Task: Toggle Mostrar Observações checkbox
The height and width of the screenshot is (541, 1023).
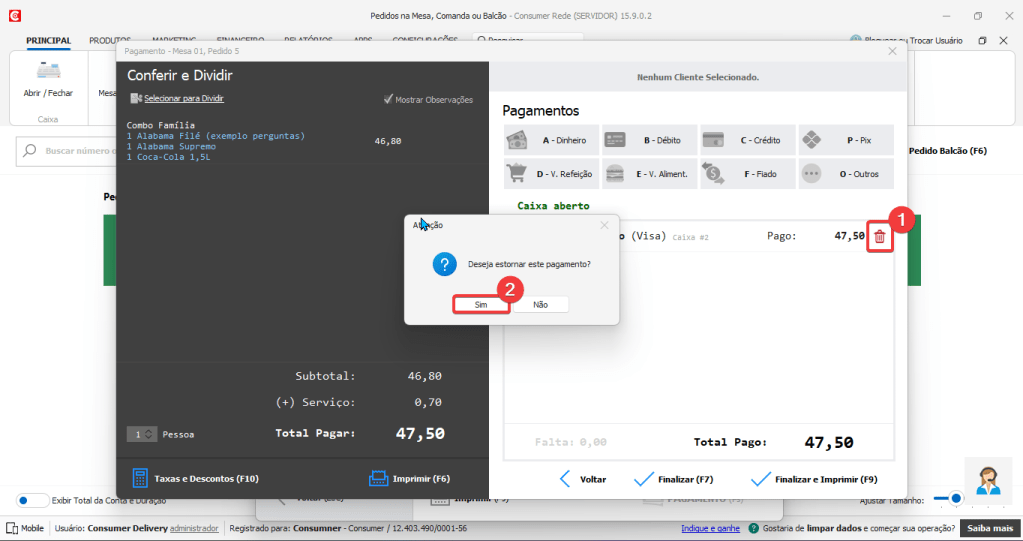Action: [389, 99]
